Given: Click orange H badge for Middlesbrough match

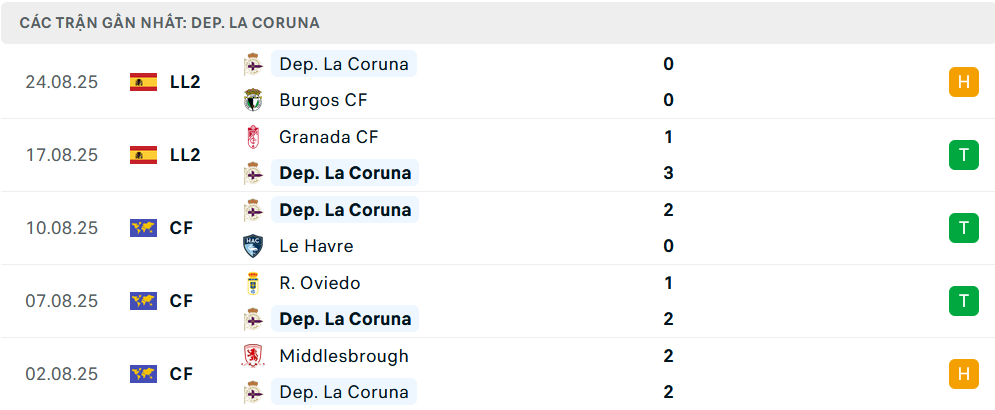Looking at the screenshot, I should (963, 374).
